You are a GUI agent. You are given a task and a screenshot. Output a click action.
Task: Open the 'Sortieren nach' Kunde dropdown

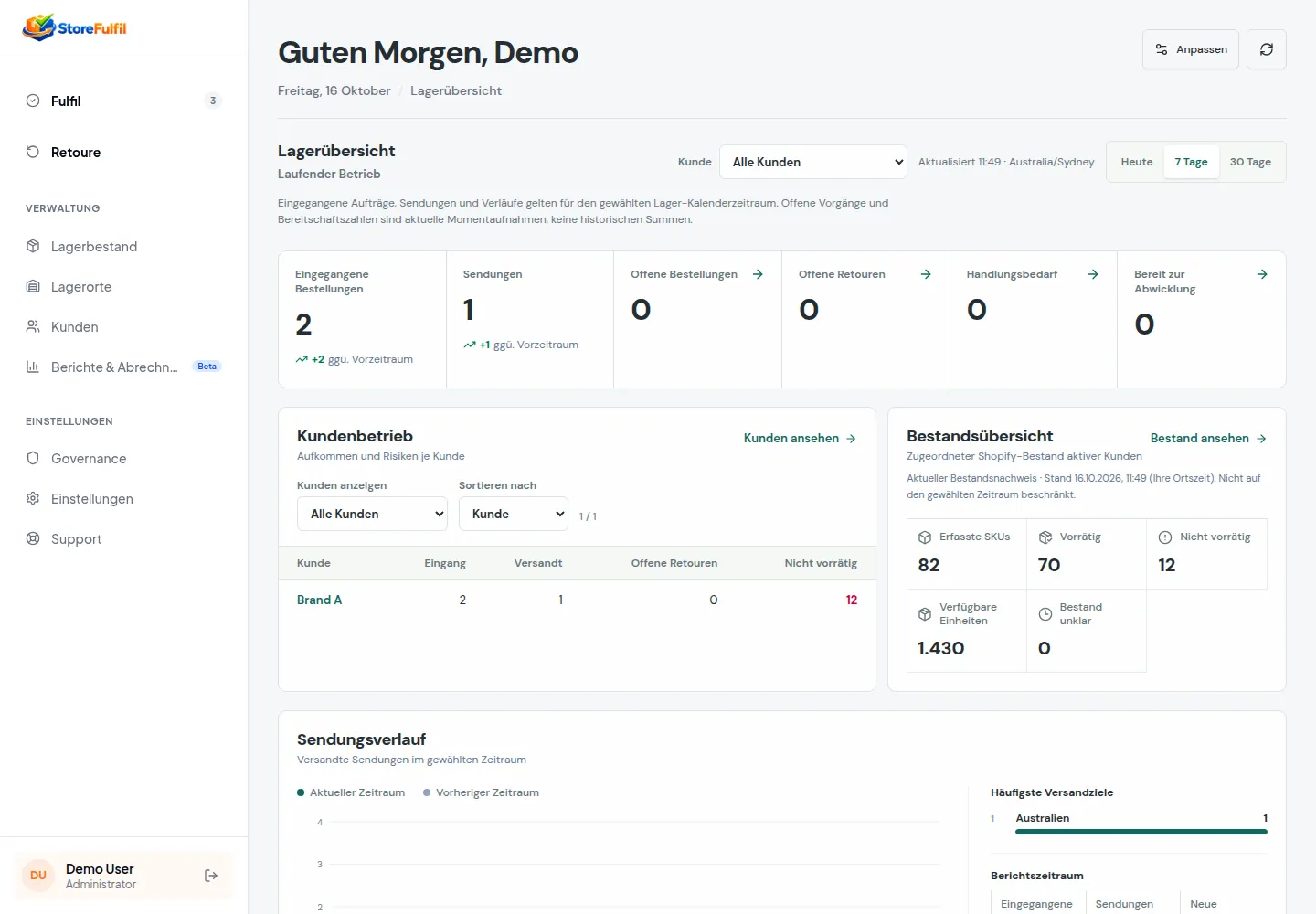[x=514, y=514]
